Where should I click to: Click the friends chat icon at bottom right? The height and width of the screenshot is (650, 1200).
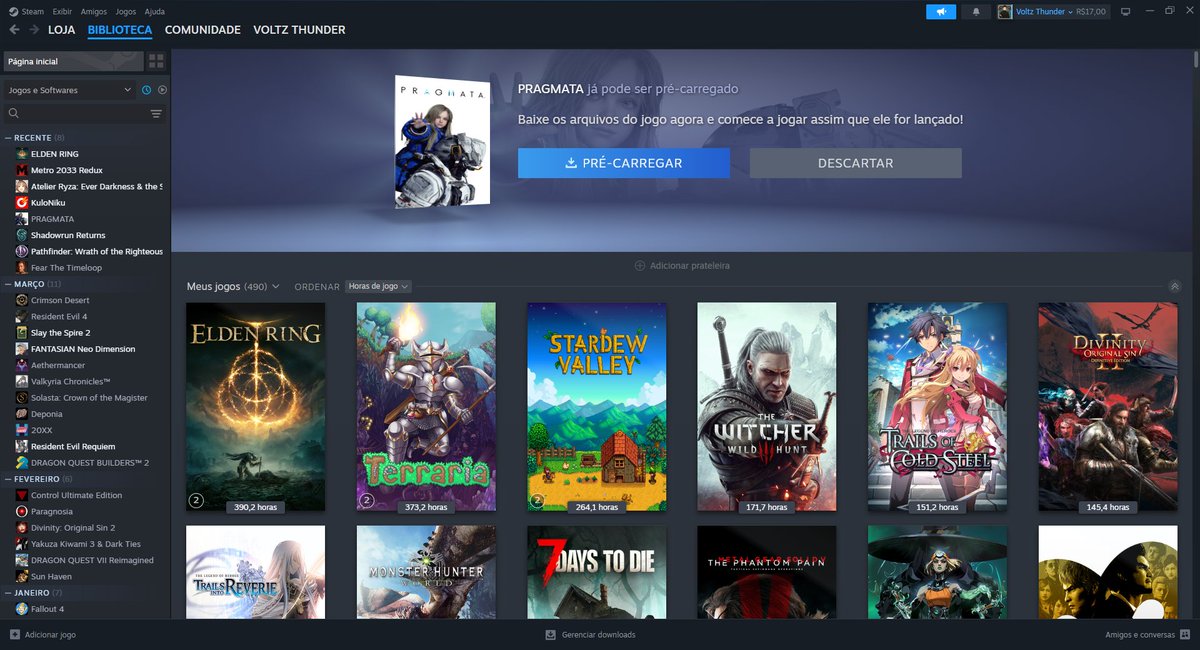point(1186,635)
